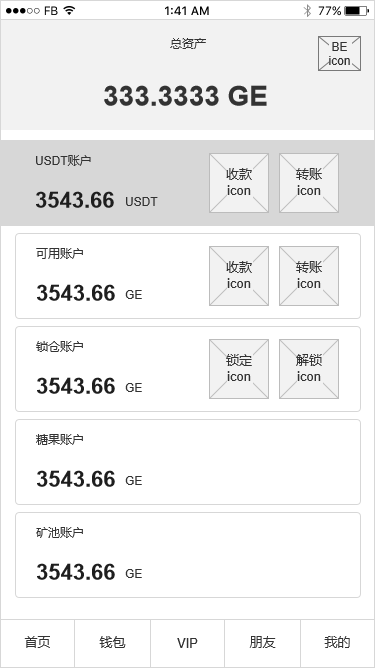
Task: Open the 朋友 tab
Action: pyautogui.click(x=262, y=642)
